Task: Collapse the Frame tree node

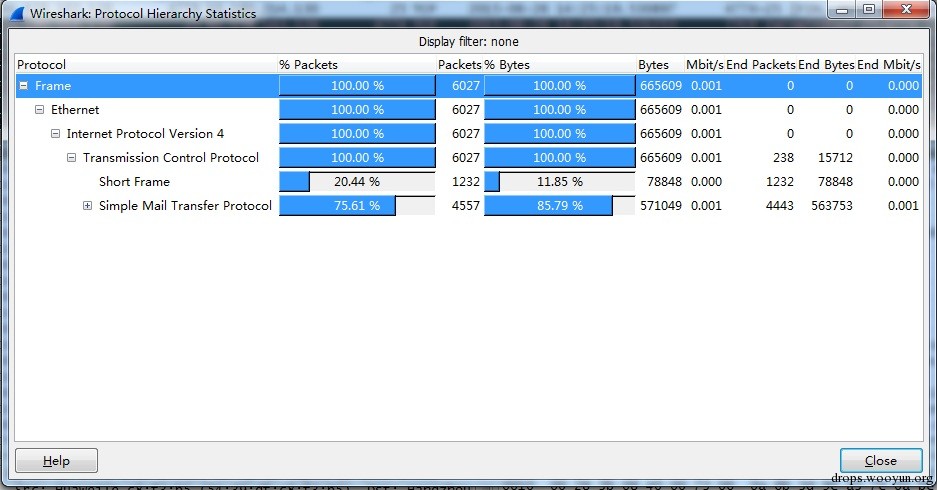Action: point(23,86)
